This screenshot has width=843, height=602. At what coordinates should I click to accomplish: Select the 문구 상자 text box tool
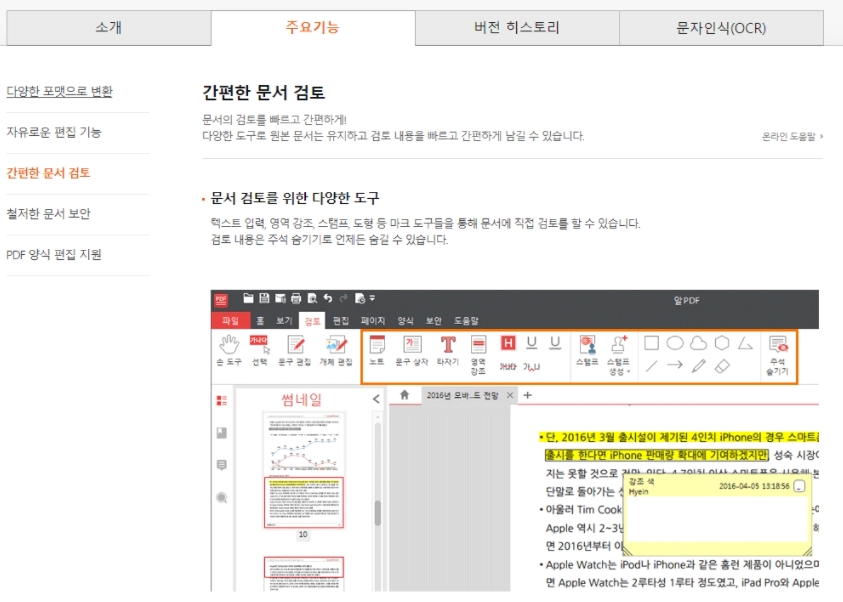[x=412, y=350]
